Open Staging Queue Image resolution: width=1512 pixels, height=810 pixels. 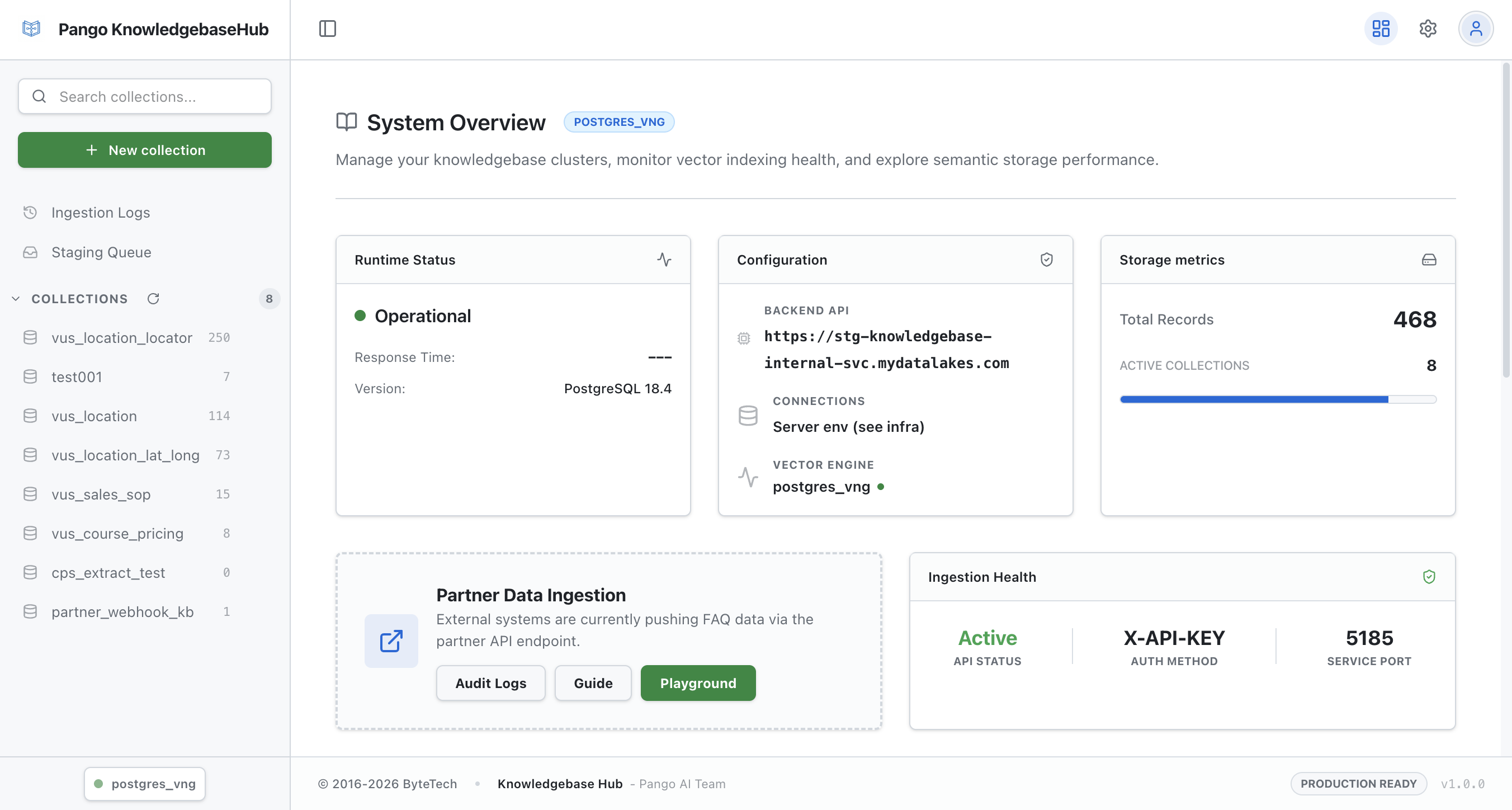tap(101, 252)
